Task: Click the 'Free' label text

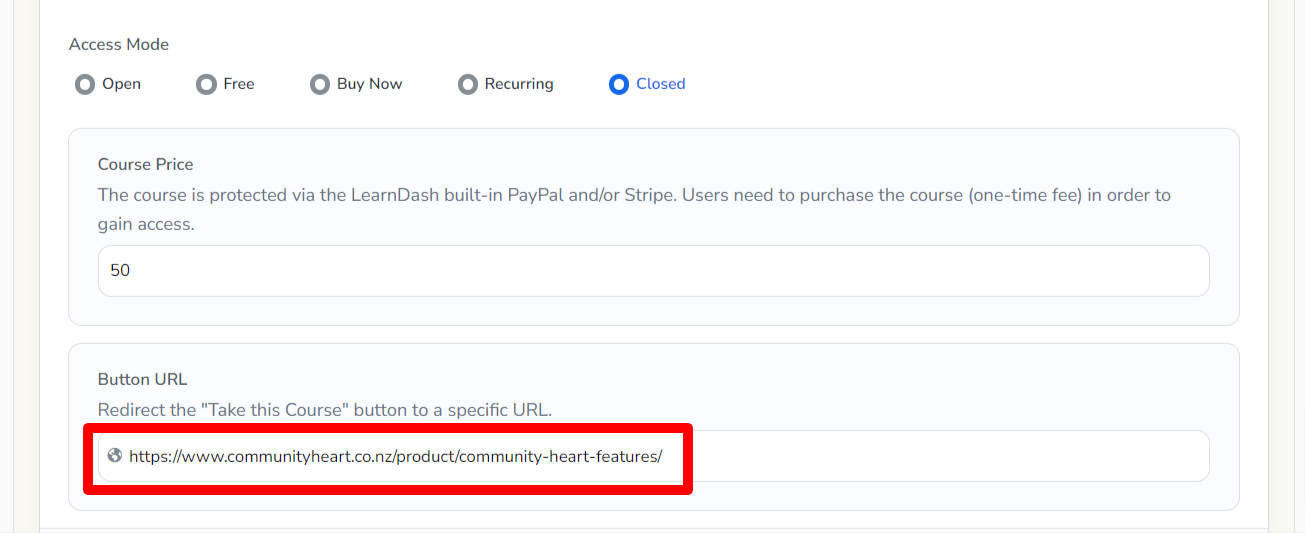Action: (239, 84)
